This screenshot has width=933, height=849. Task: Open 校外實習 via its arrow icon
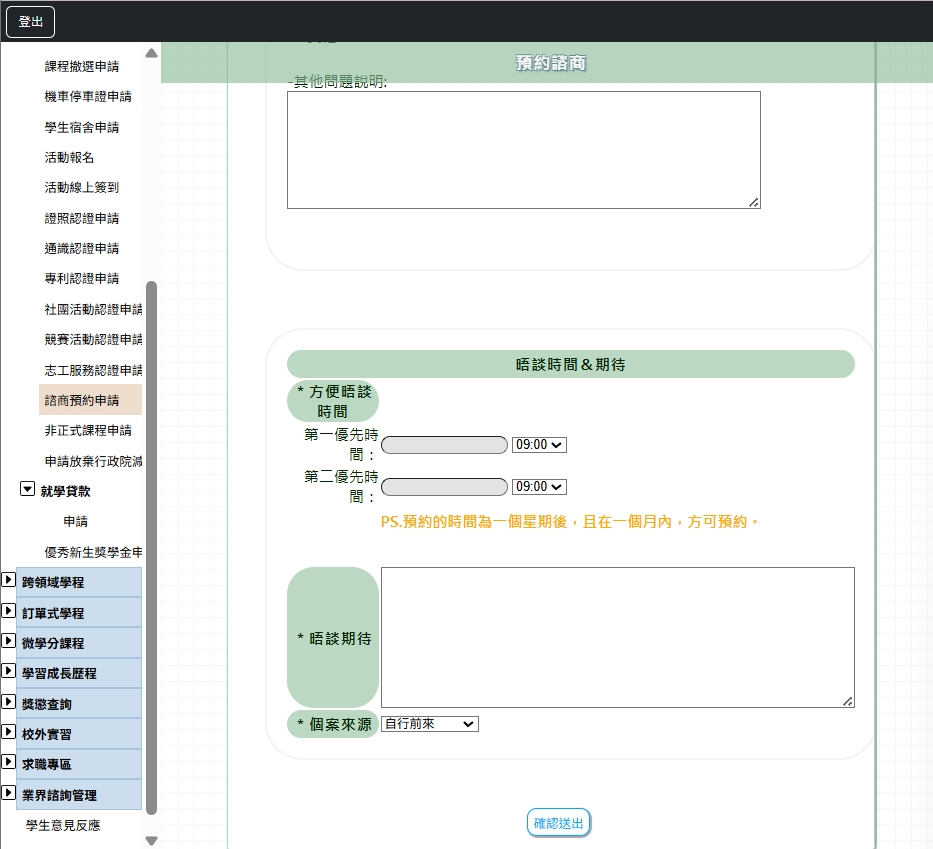coord(8,733)
